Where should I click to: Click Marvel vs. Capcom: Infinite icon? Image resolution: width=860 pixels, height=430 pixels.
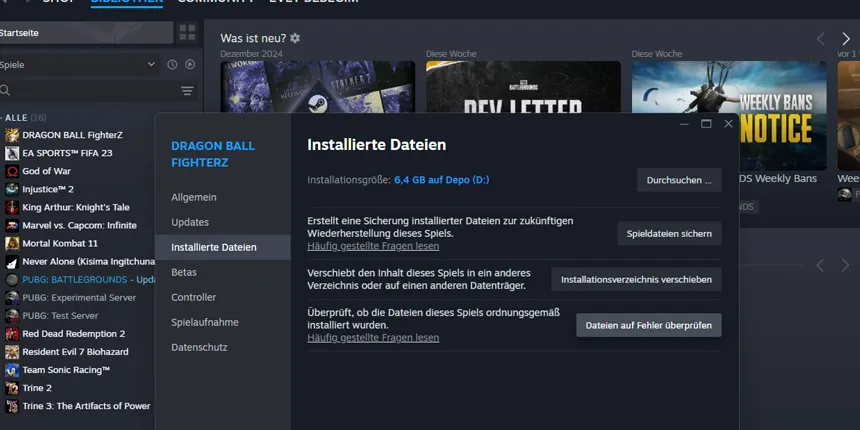pyautogui.click(x=12, y=225)
